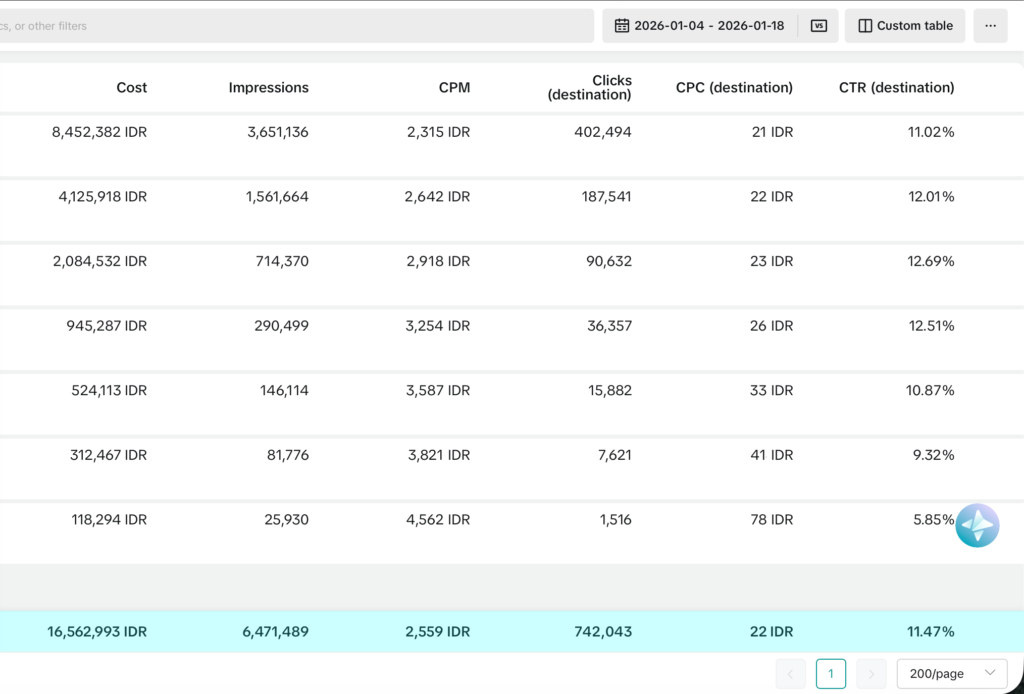Viewport: 1024px width, 694px height.
Task: Sort by CTR (destination) column header
Action: [x=896, y=88]
